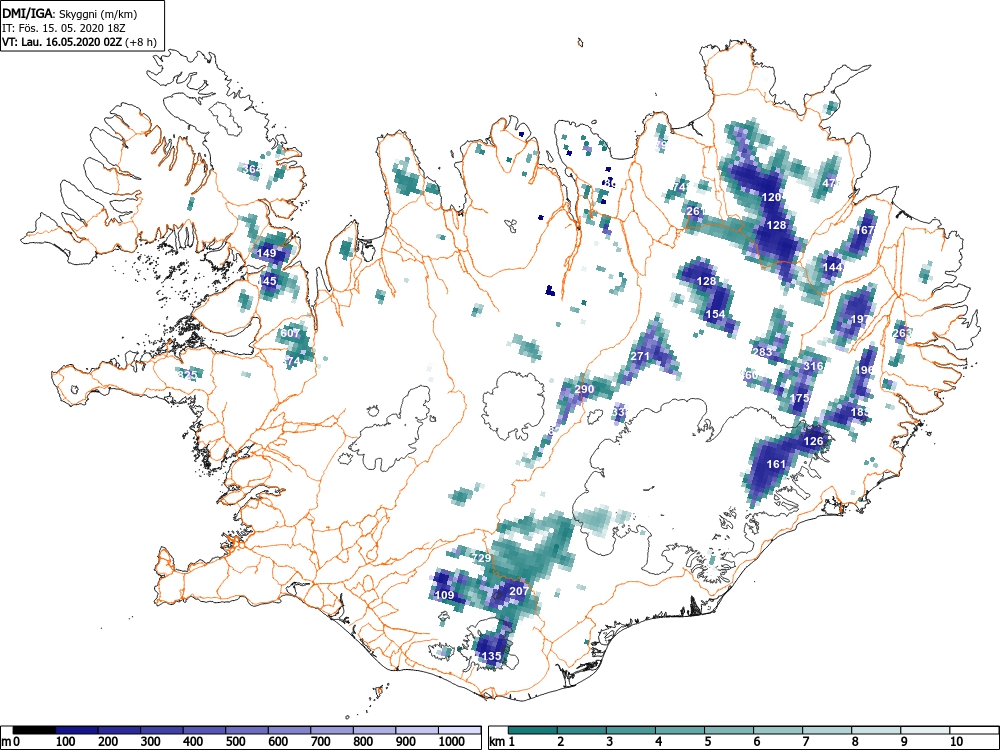Click the DMI/IGA Skyggni (m/km) title text
The image size is (1000, 750).
tap(70, 14)
